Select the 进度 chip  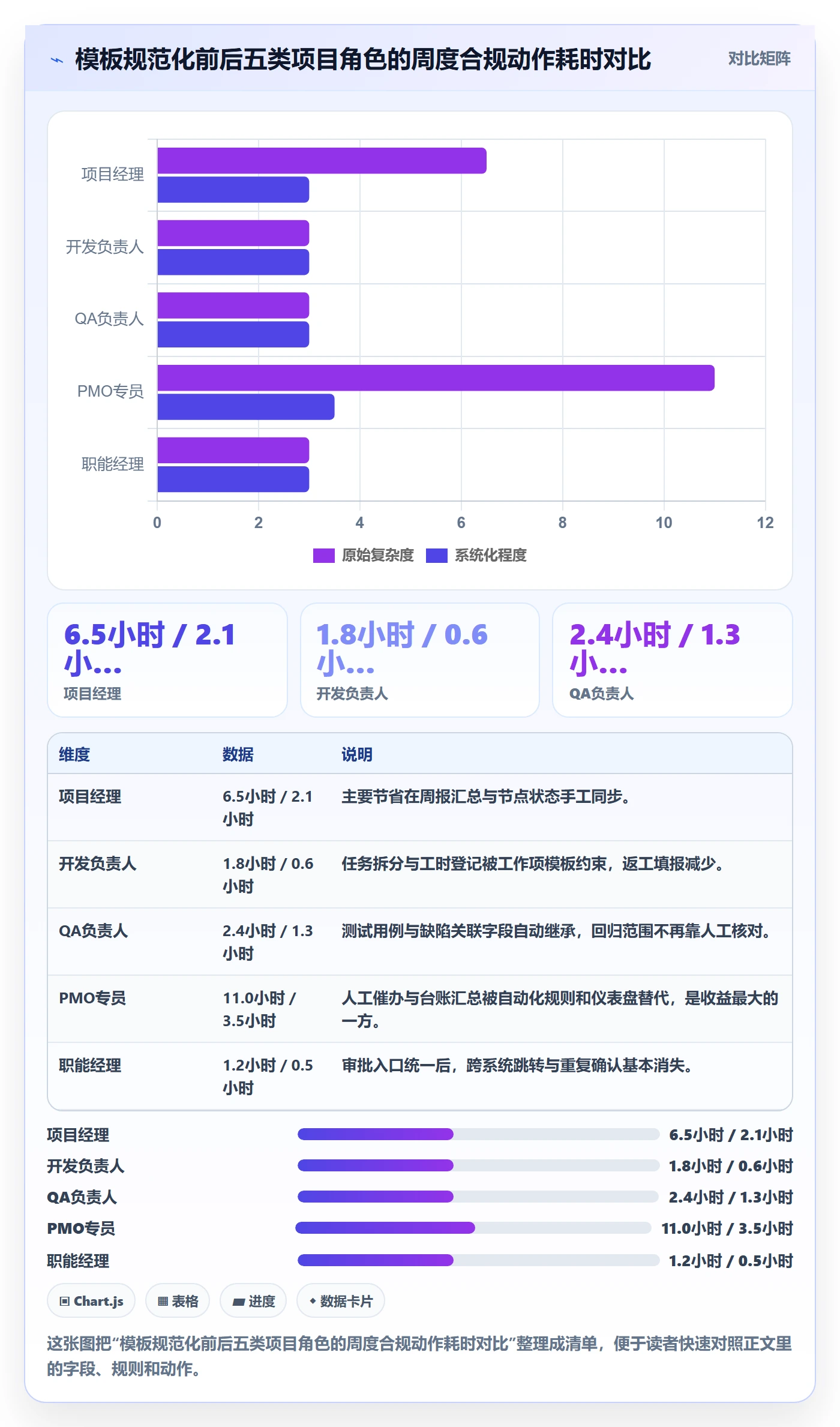(253, 1300)
